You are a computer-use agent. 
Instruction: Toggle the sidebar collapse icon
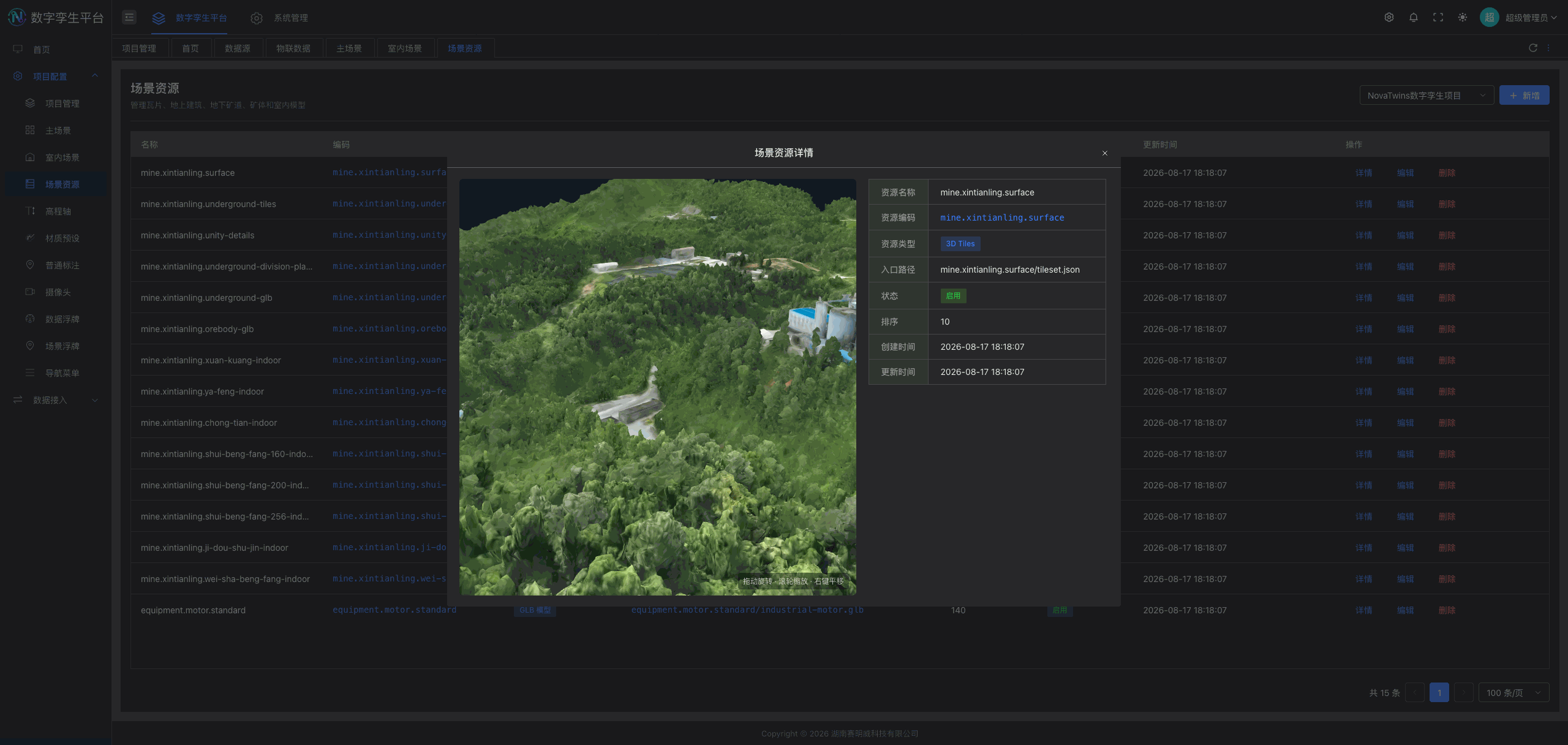point(129,17)
